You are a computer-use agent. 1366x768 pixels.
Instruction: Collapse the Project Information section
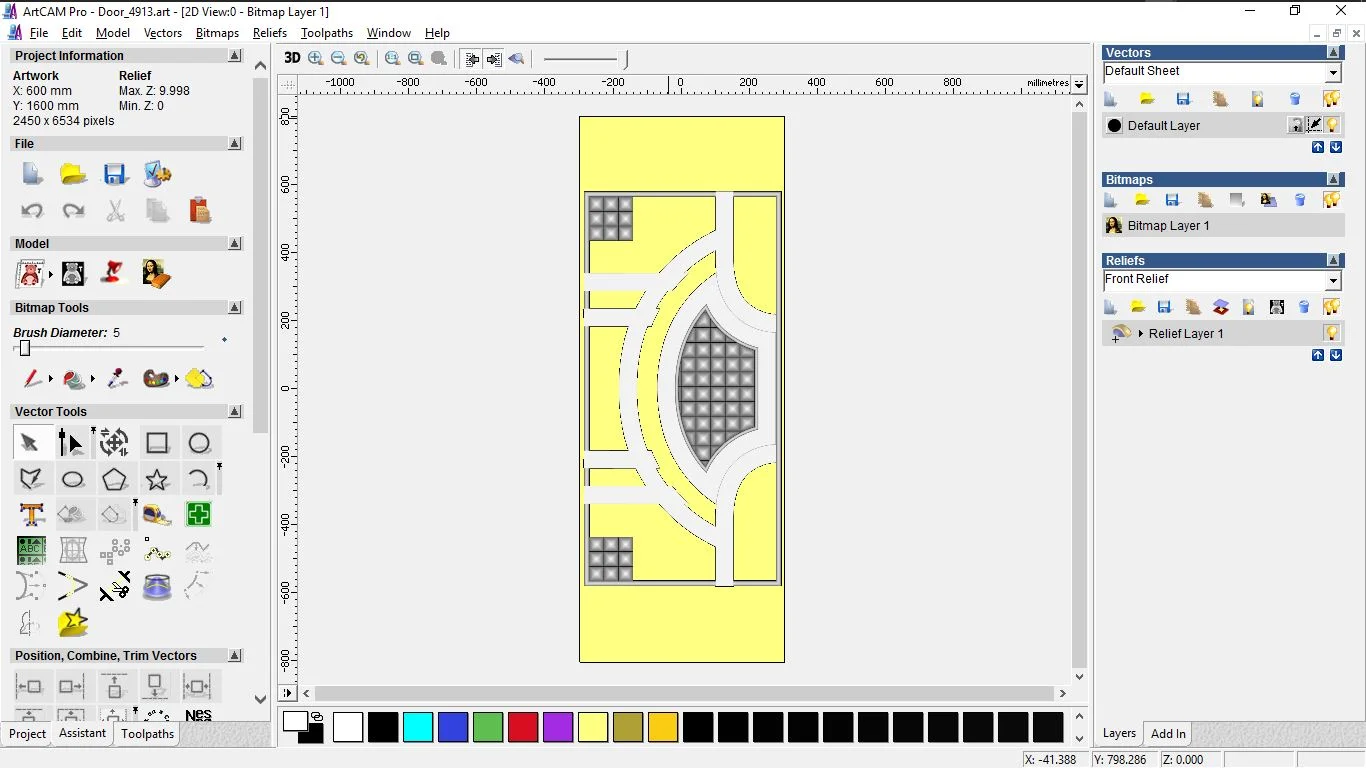(x=235, y=56)
